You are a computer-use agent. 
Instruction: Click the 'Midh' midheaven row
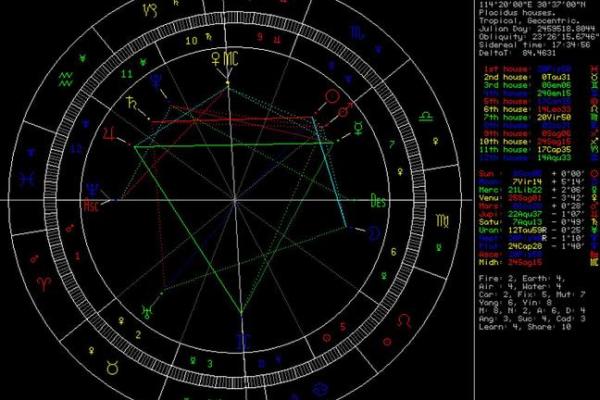(x=510, y=262)
